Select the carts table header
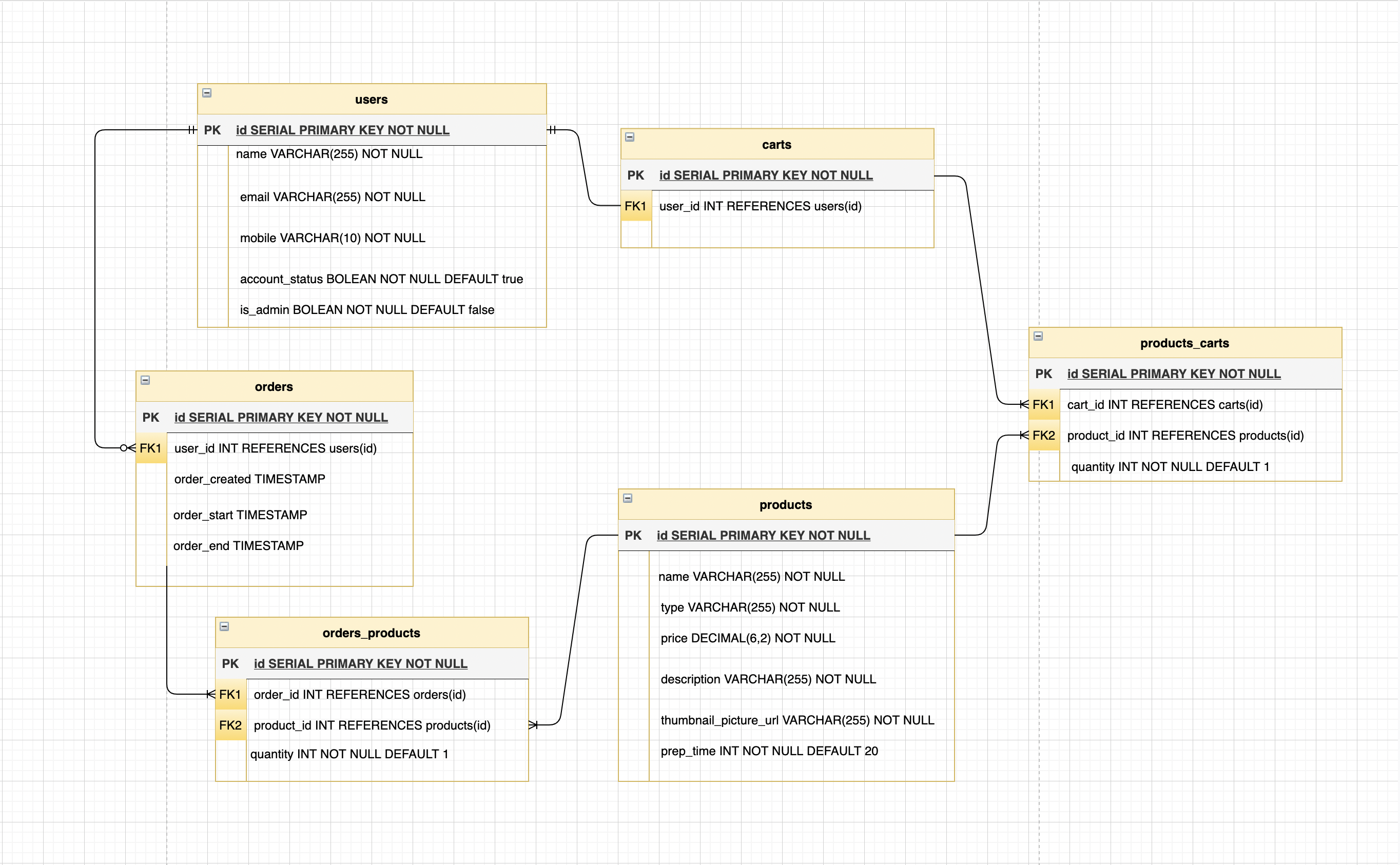Screen dimensions: 1400x865 tap(776, 145)
